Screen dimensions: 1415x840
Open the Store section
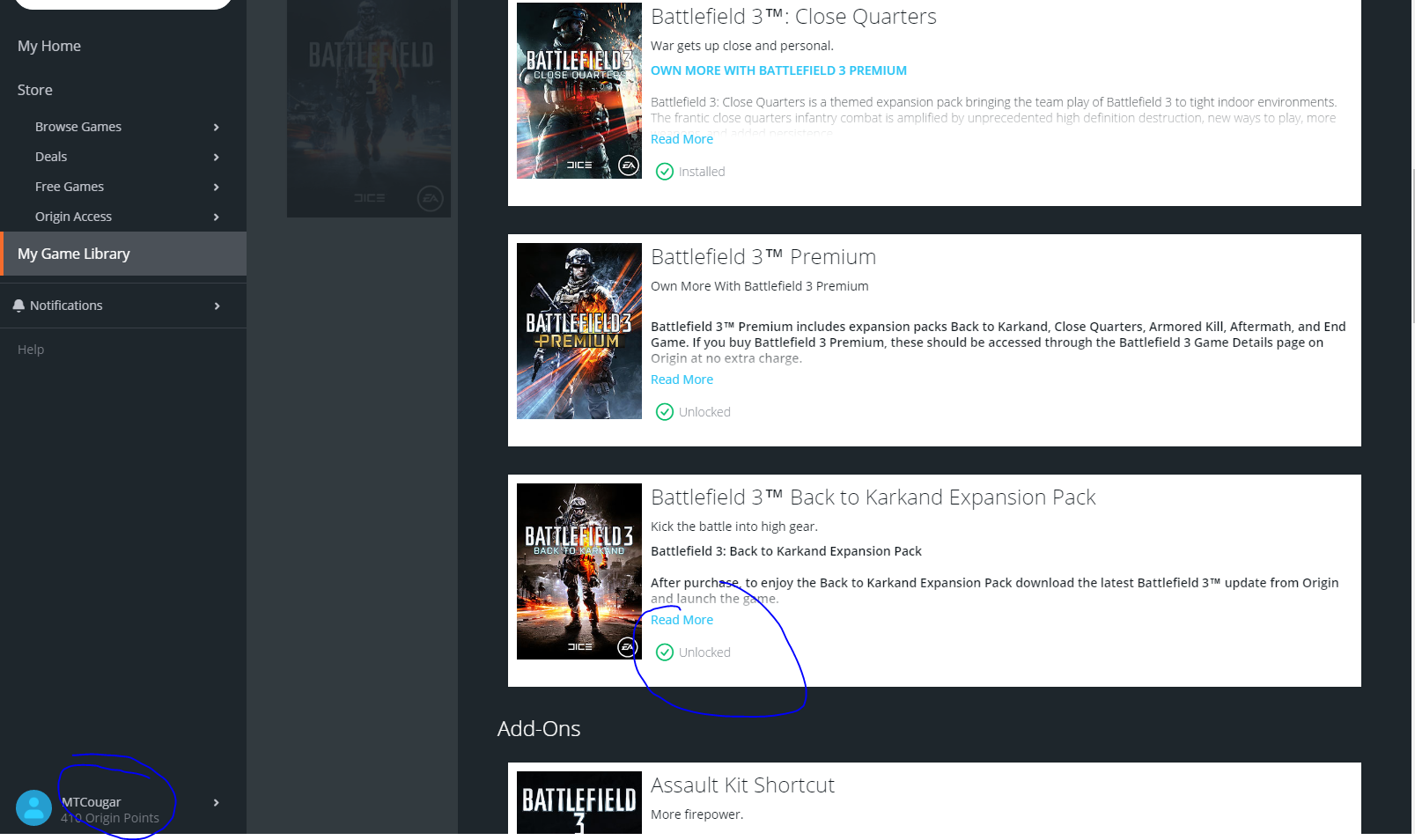(x=35, y=90)
